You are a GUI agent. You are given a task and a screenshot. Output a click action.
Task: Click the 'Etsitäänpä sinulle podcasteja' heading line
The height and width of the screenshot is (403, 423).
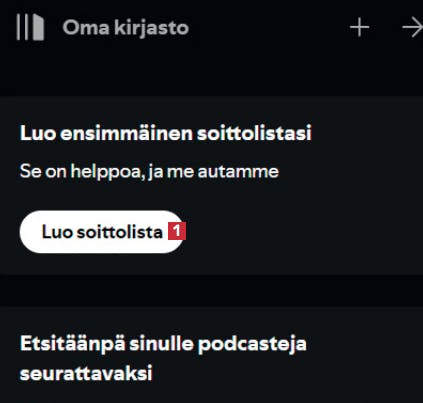[x=163, y=344]
